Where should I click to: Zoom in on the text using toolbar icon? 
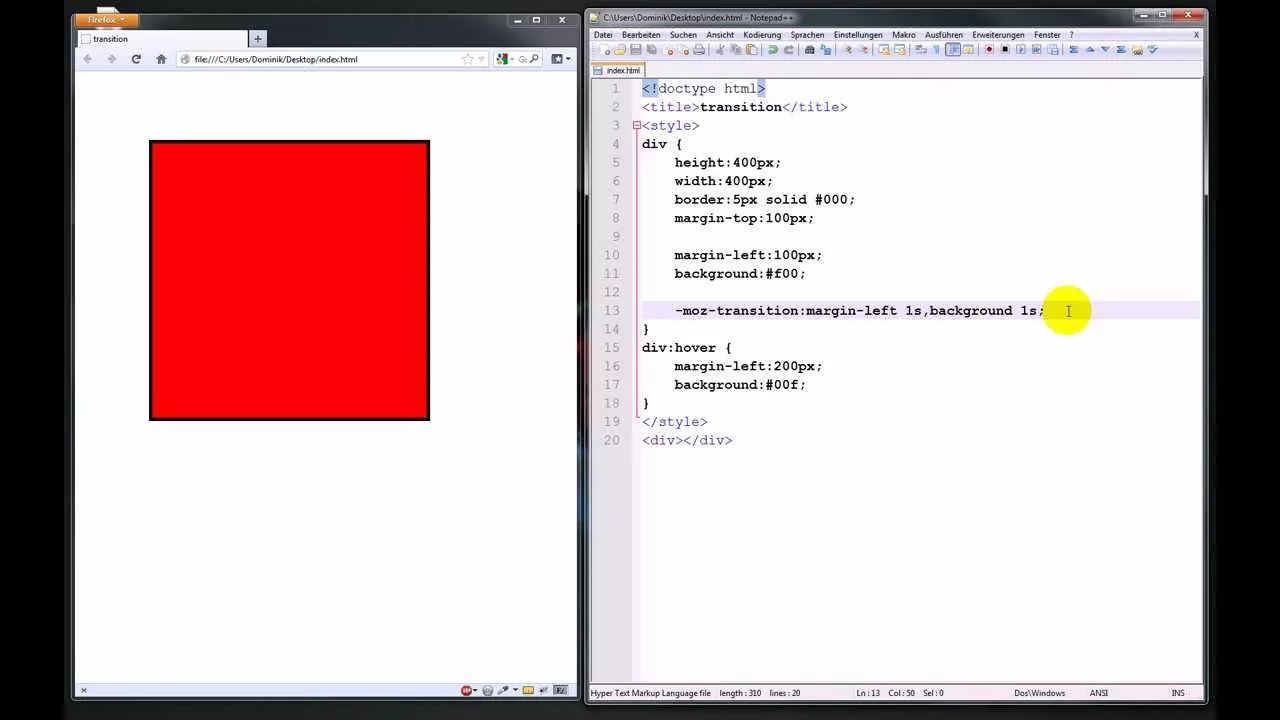(849, 49)
